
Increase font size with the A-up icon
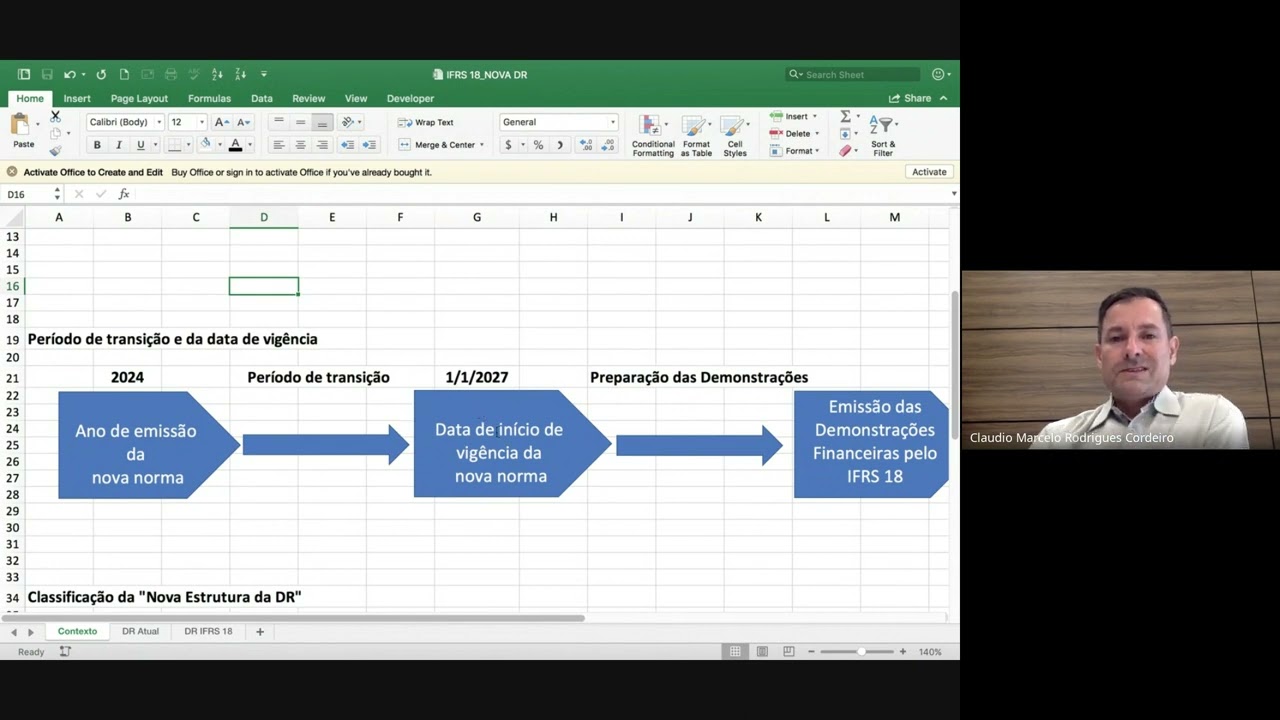click(222, 122)
